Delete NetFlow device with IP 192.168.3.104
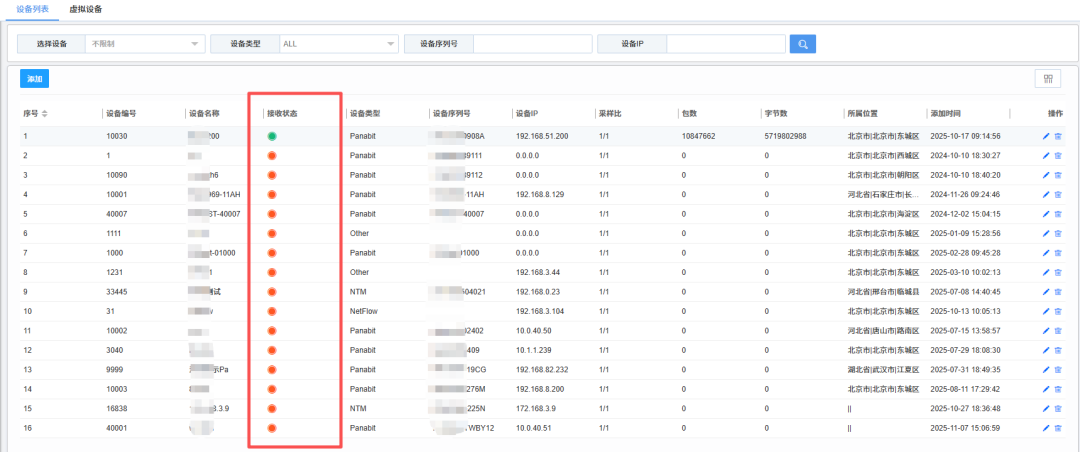 pos(1058,311)
